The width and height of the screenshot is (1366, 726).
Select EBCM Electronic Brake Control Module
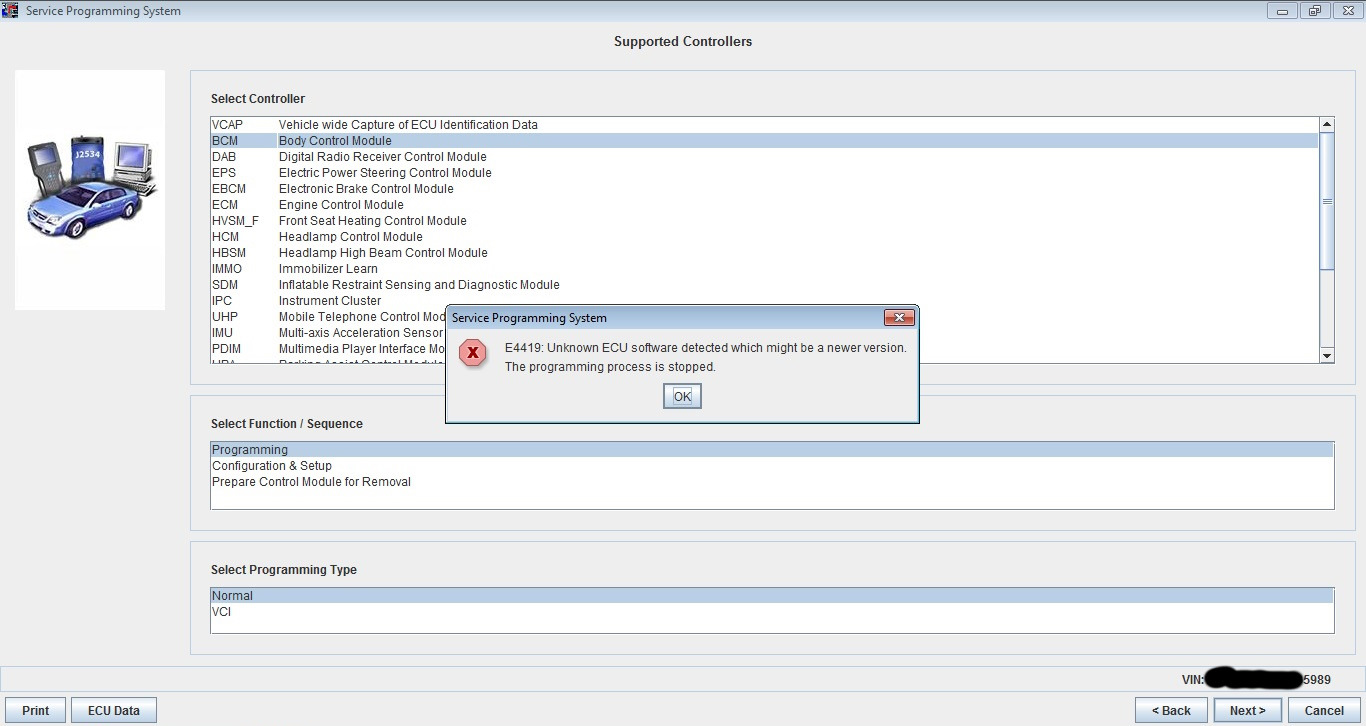[764, 189]
